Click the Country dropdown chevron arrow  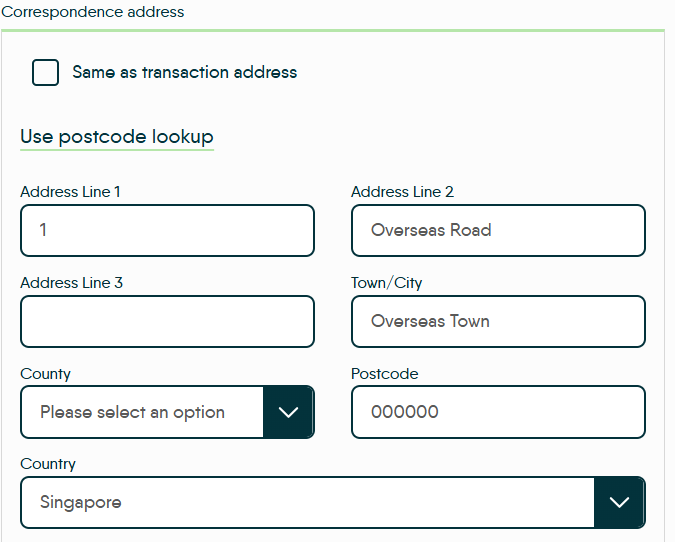[x=619, y=502]
